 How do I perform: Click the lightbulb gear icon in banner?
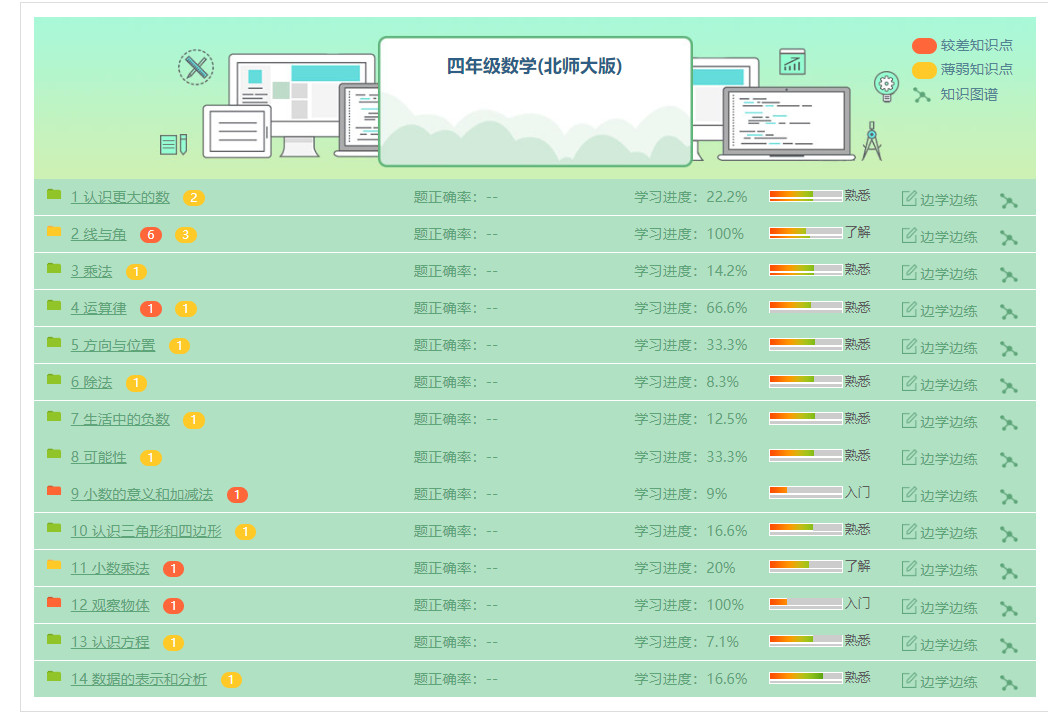click(x=886, y=86)
